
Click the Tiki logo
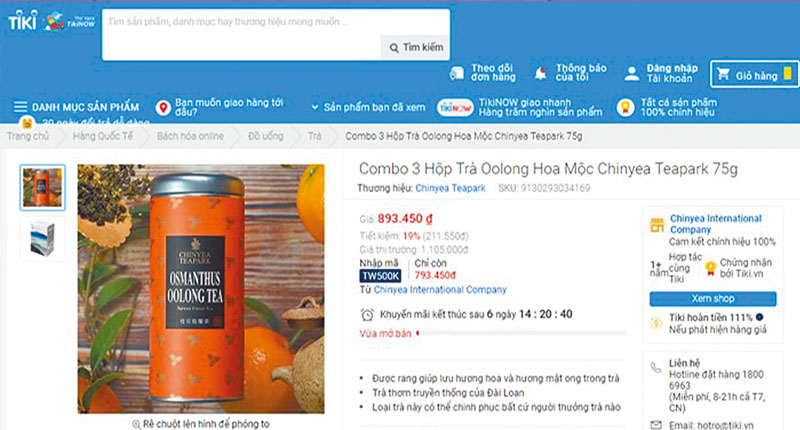22,21
